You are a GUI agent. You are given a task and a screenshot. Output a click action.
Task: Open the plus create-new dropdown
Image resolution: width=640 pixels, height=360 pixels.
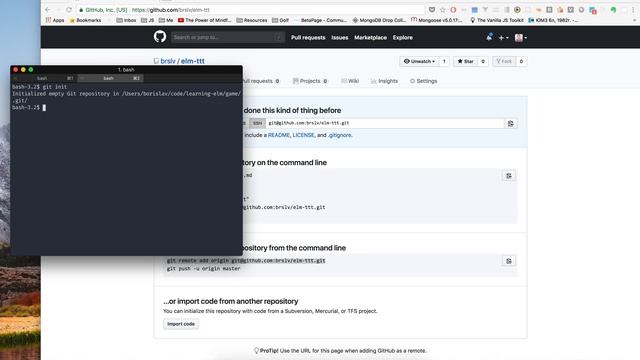pyautogui.click(x=503, y=38)
